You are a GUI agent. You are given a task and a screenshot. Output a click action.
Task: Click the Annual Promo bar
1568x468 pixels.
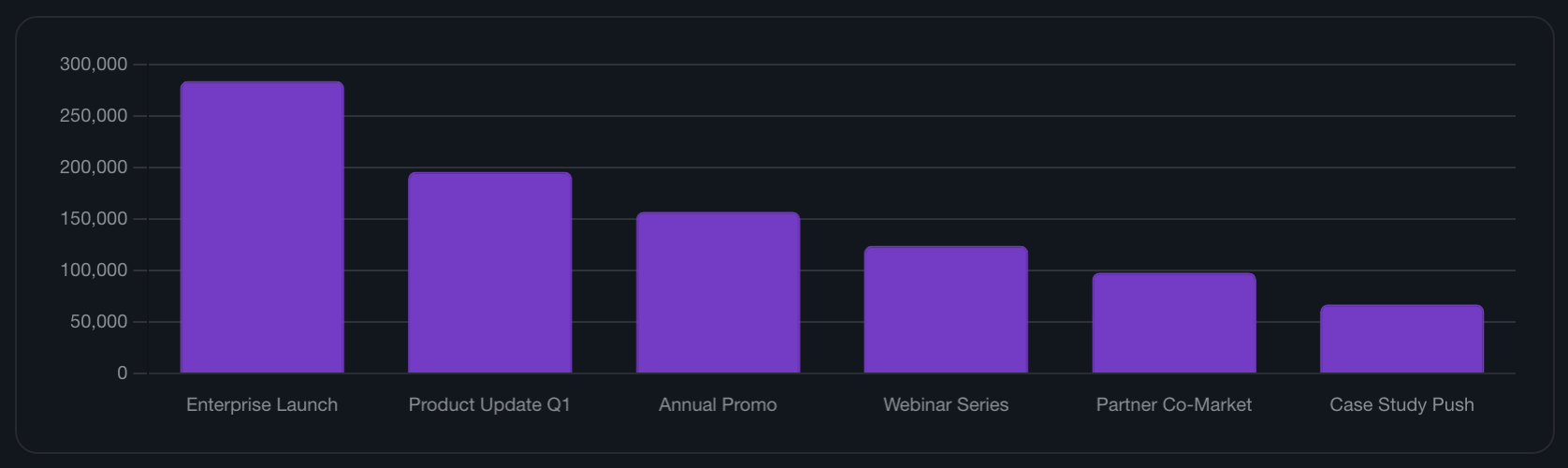tap(718, 293)
